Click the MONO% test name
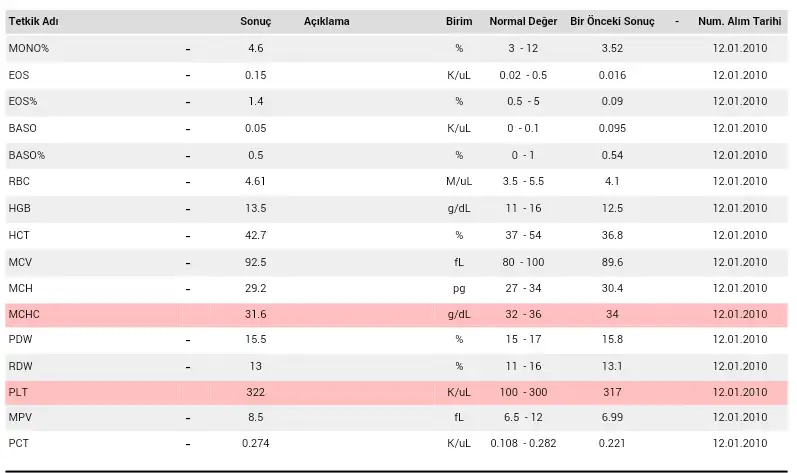Viewport: 797px width, 473px height. 28,48
